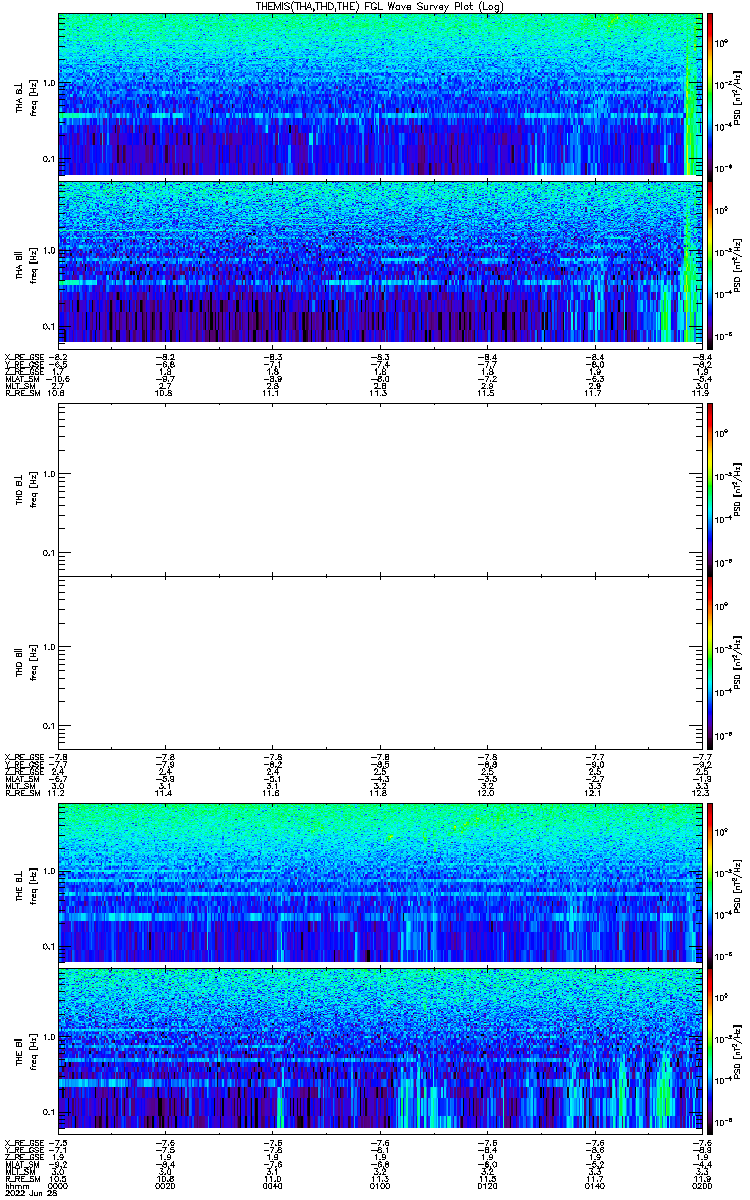Click the 0000 time tick label
Screen dimensions: 750x1200
(x=59, y=1186)
